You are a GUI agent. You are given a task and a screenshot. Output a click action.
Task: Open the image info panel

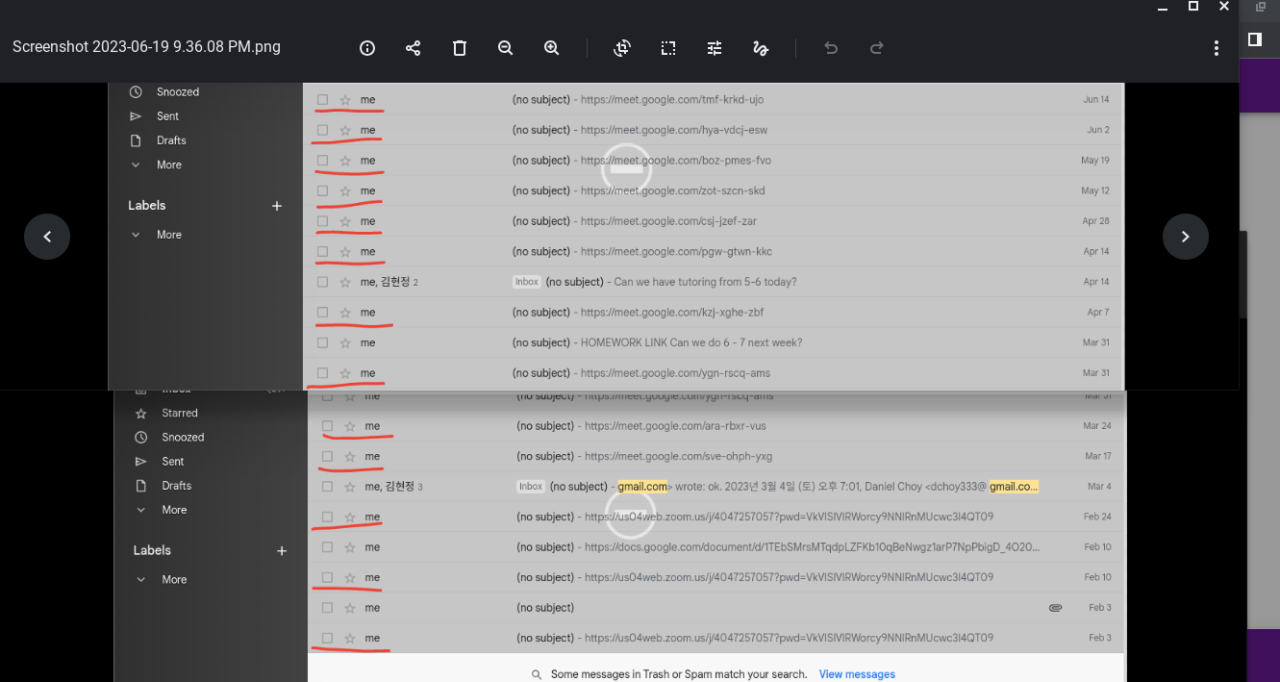[367, 48]
